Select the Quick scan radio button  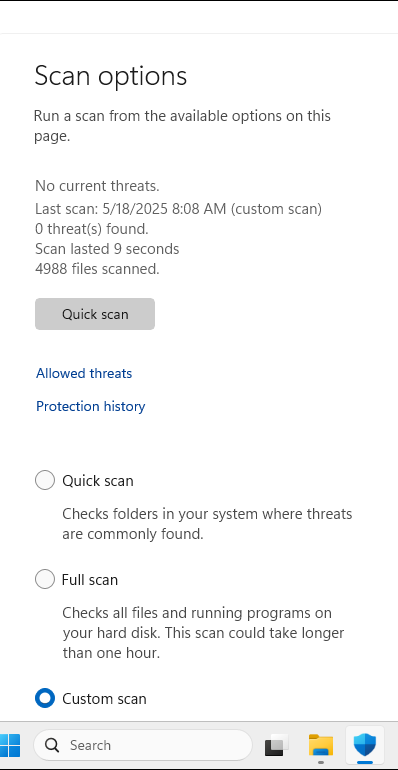[x=45, y=480]
